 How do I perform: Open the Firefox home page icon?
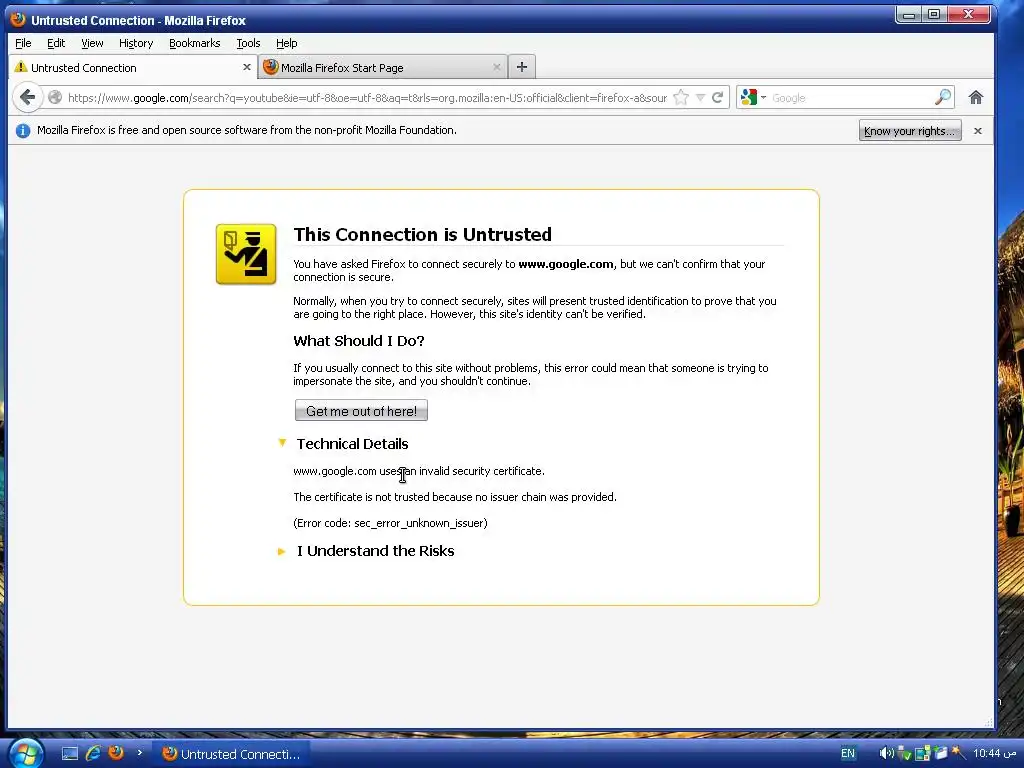point(976,98)
